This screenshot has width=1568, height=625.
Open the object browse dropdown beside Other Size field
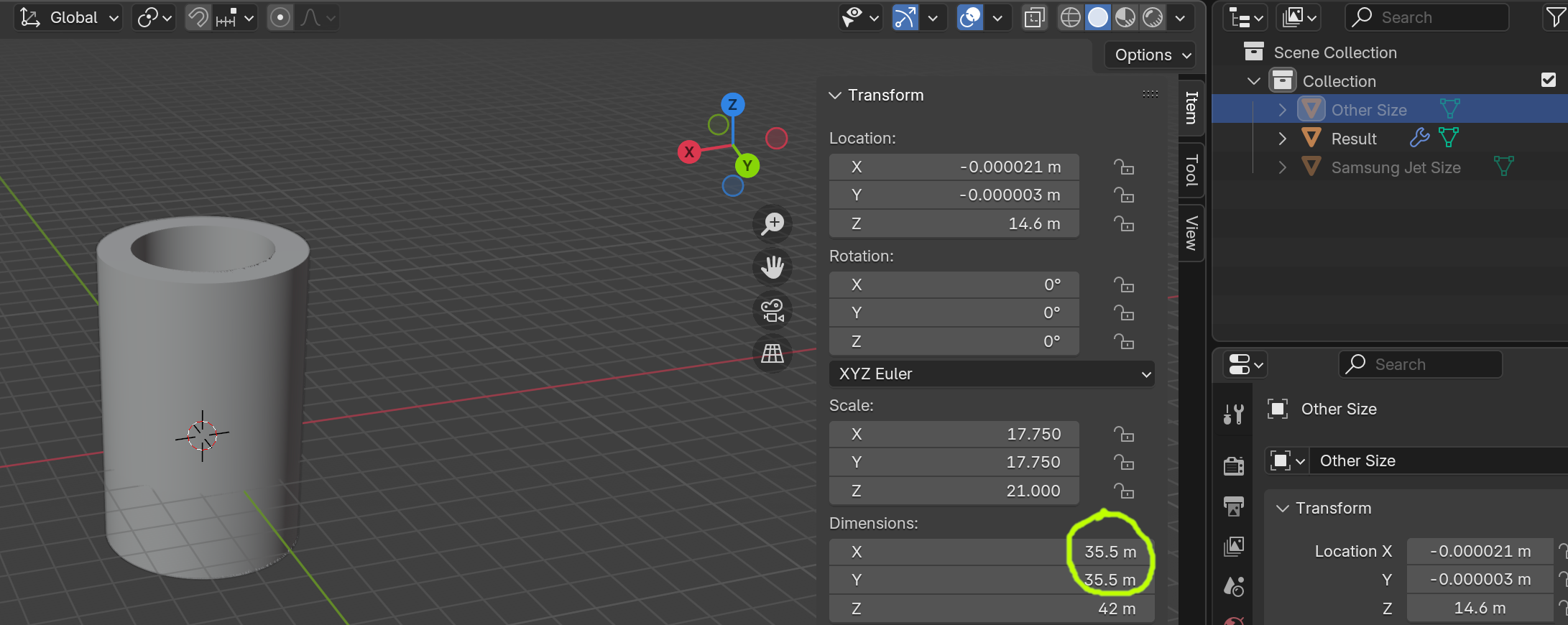(1287, 460)
